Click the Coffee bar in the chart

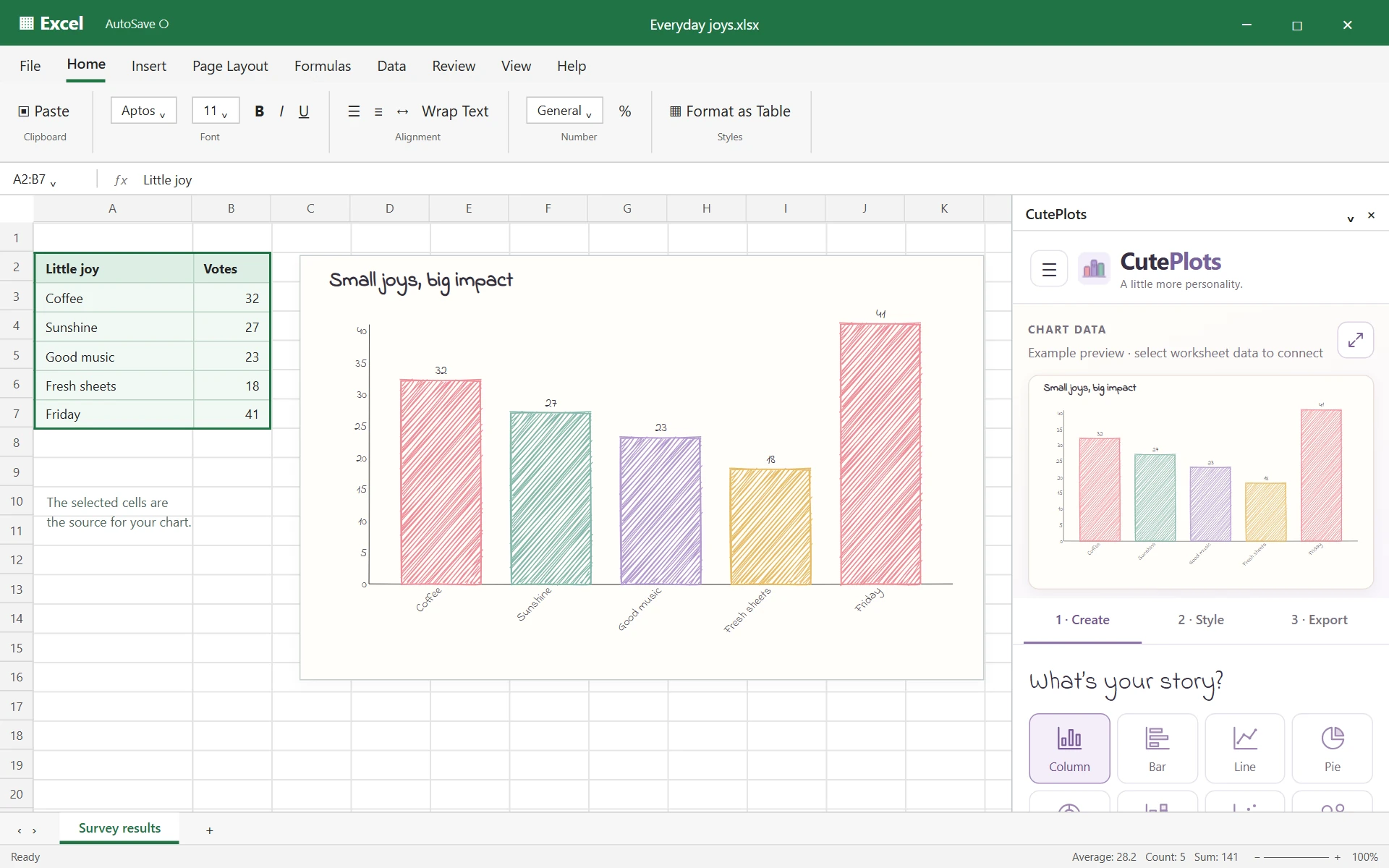441,482
